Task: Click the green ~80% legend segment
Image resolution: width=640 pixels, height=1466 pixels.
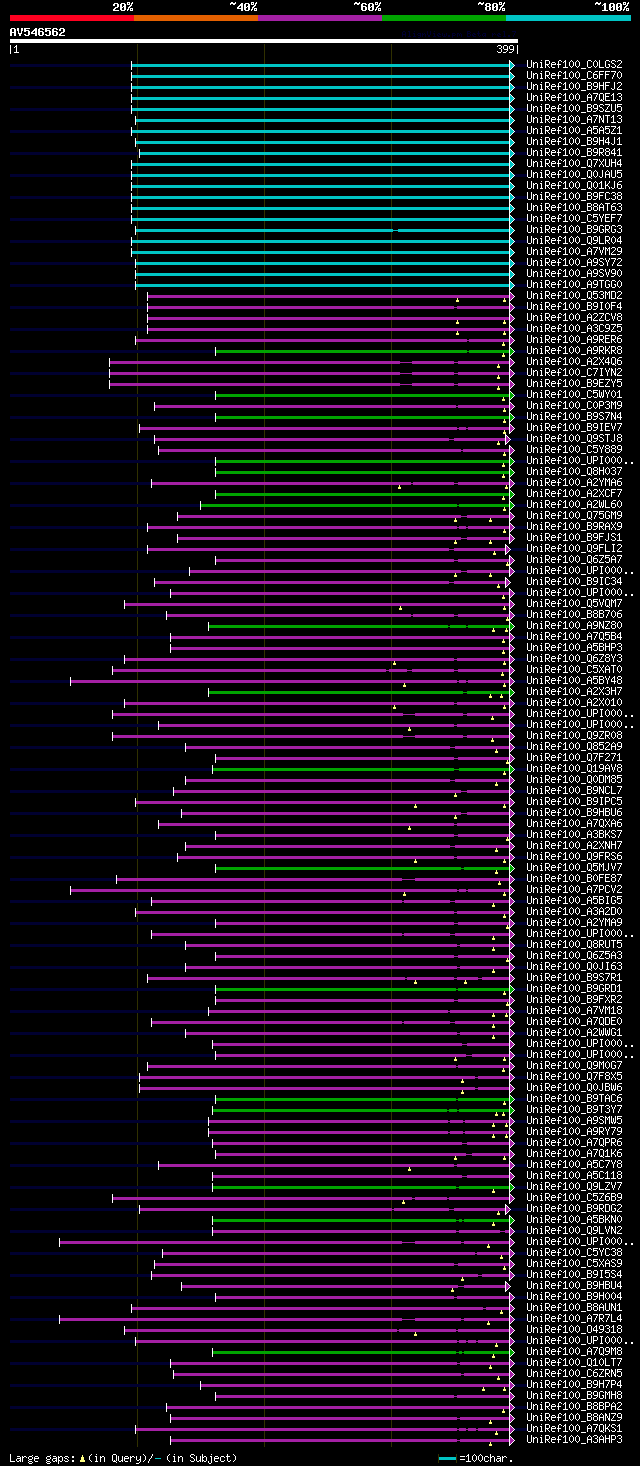Action: 443,17
